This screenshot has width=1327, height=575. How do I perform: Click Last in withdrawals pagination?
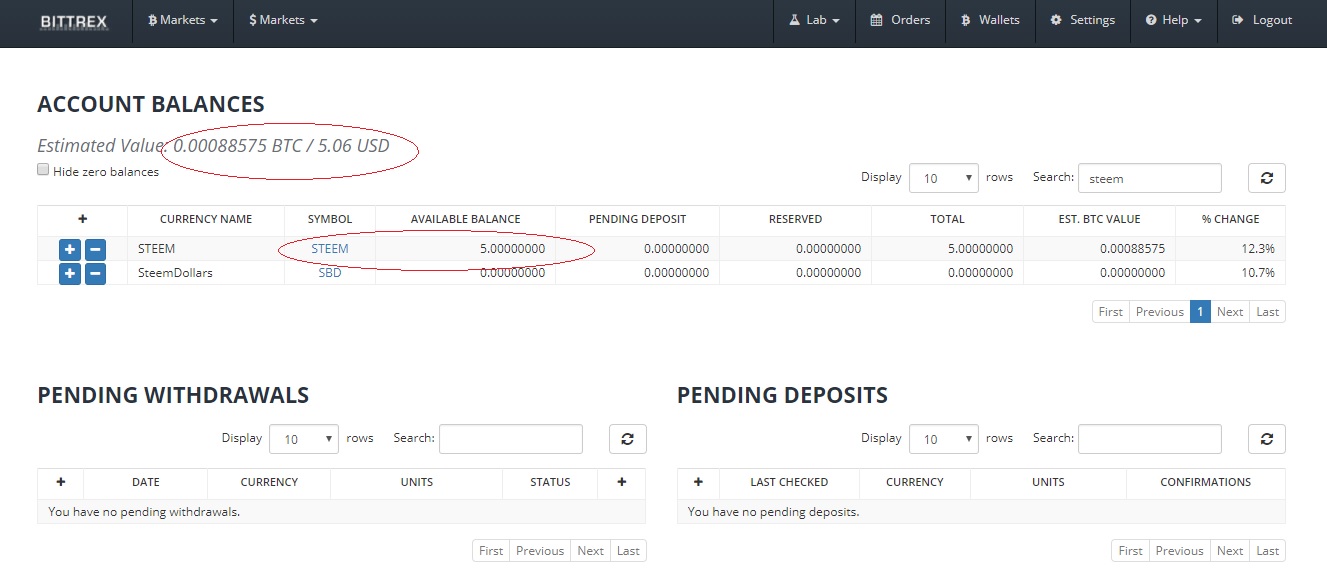pos(628,551)
